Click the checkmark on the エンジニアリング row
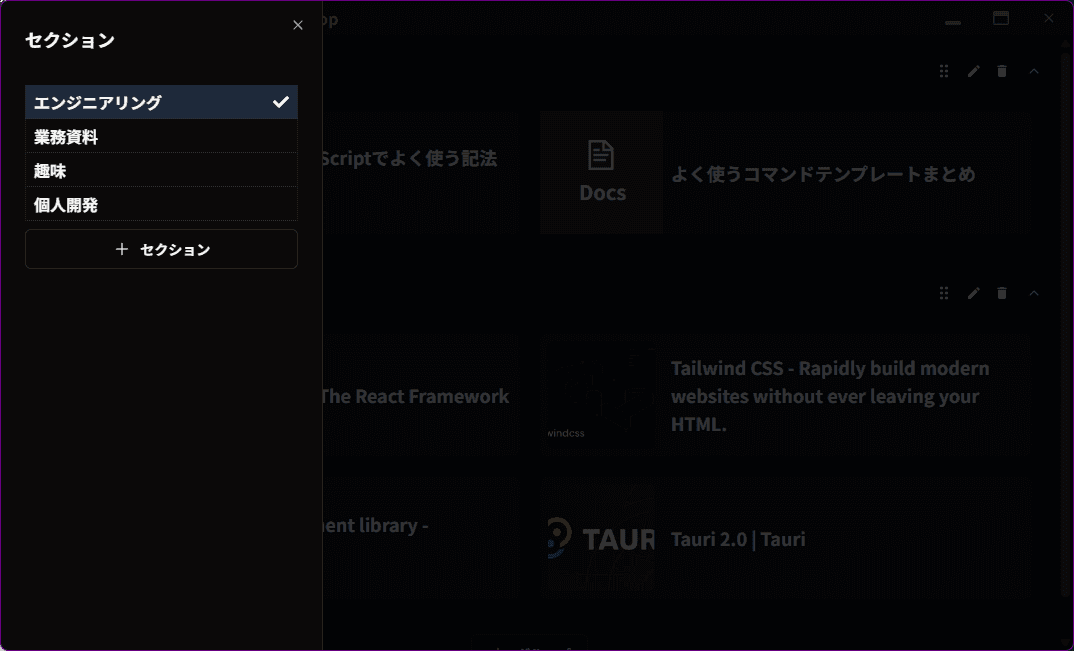The image size is (1074, 651). pos(281,102)
